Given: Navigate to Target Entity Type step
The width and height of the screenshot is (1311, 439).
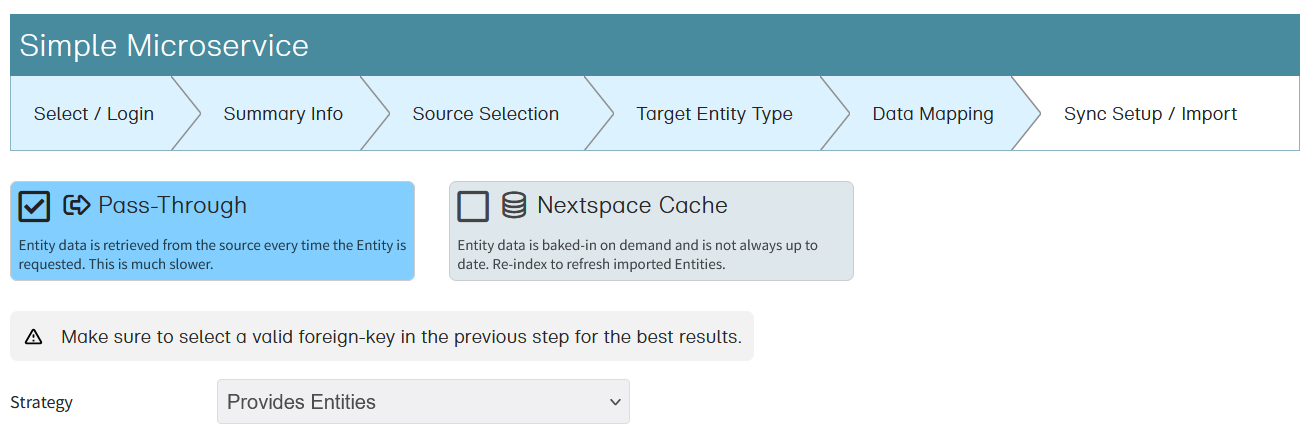Looking at the screenshot, I should (714, 114).
